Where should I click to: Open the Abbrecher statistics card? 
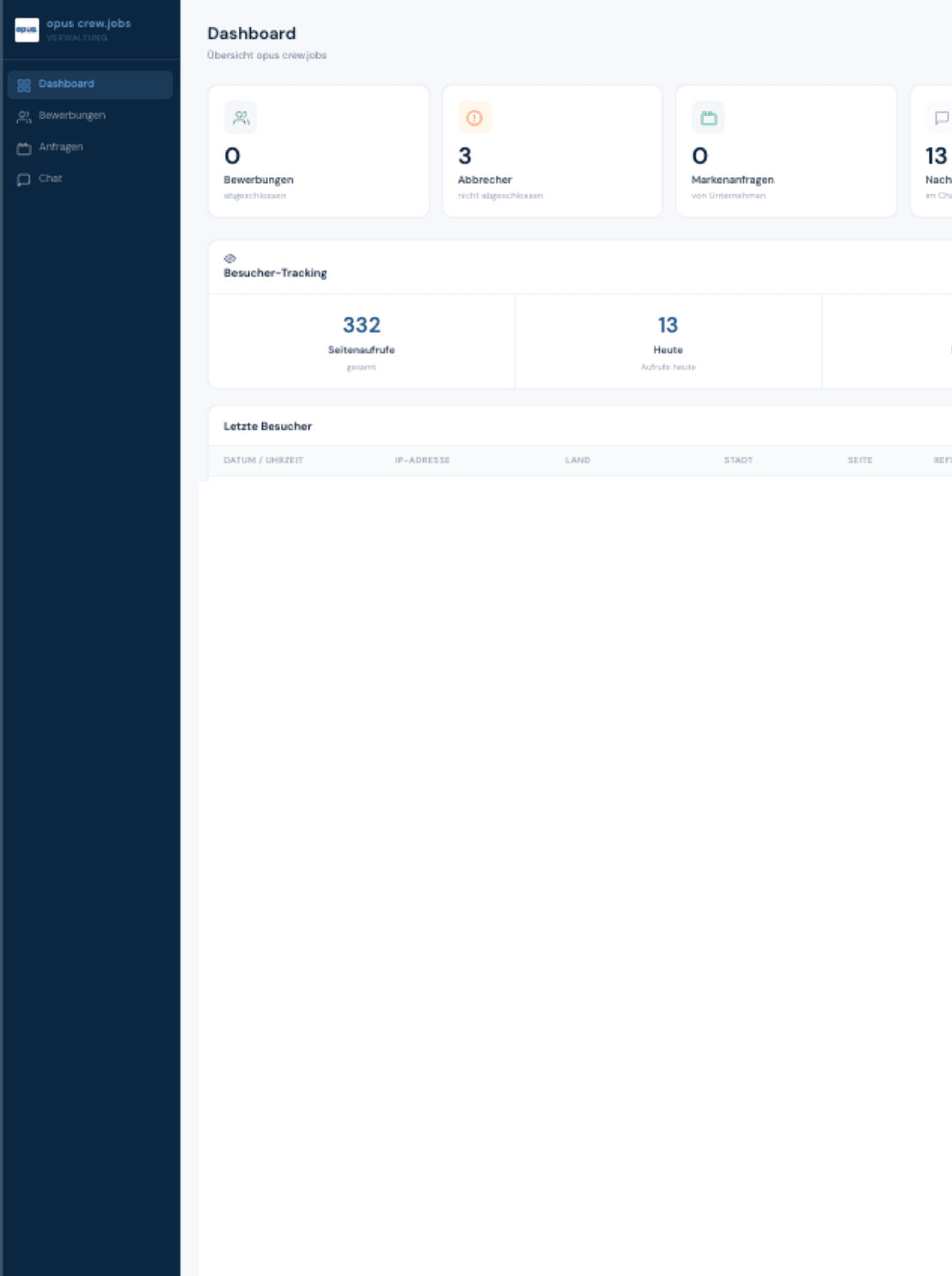(551, 150)
